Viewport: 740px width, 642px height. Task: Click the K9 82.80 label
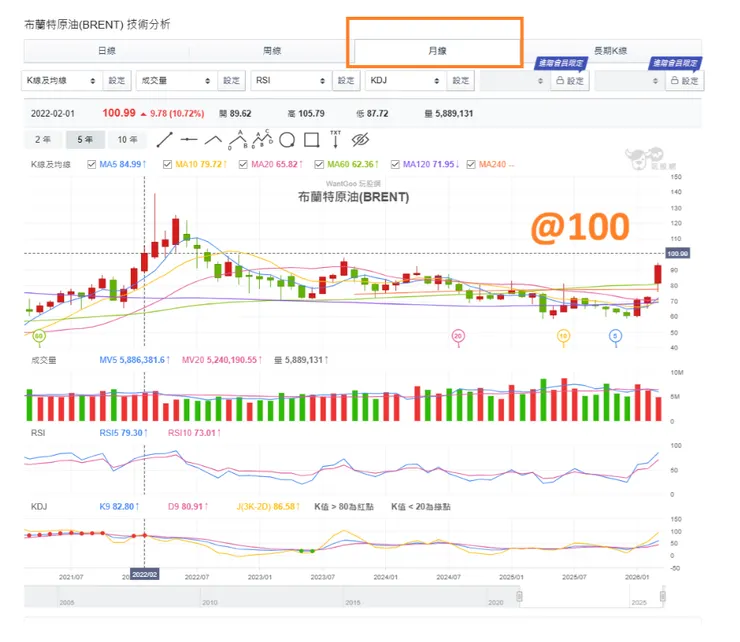[119, 507]
